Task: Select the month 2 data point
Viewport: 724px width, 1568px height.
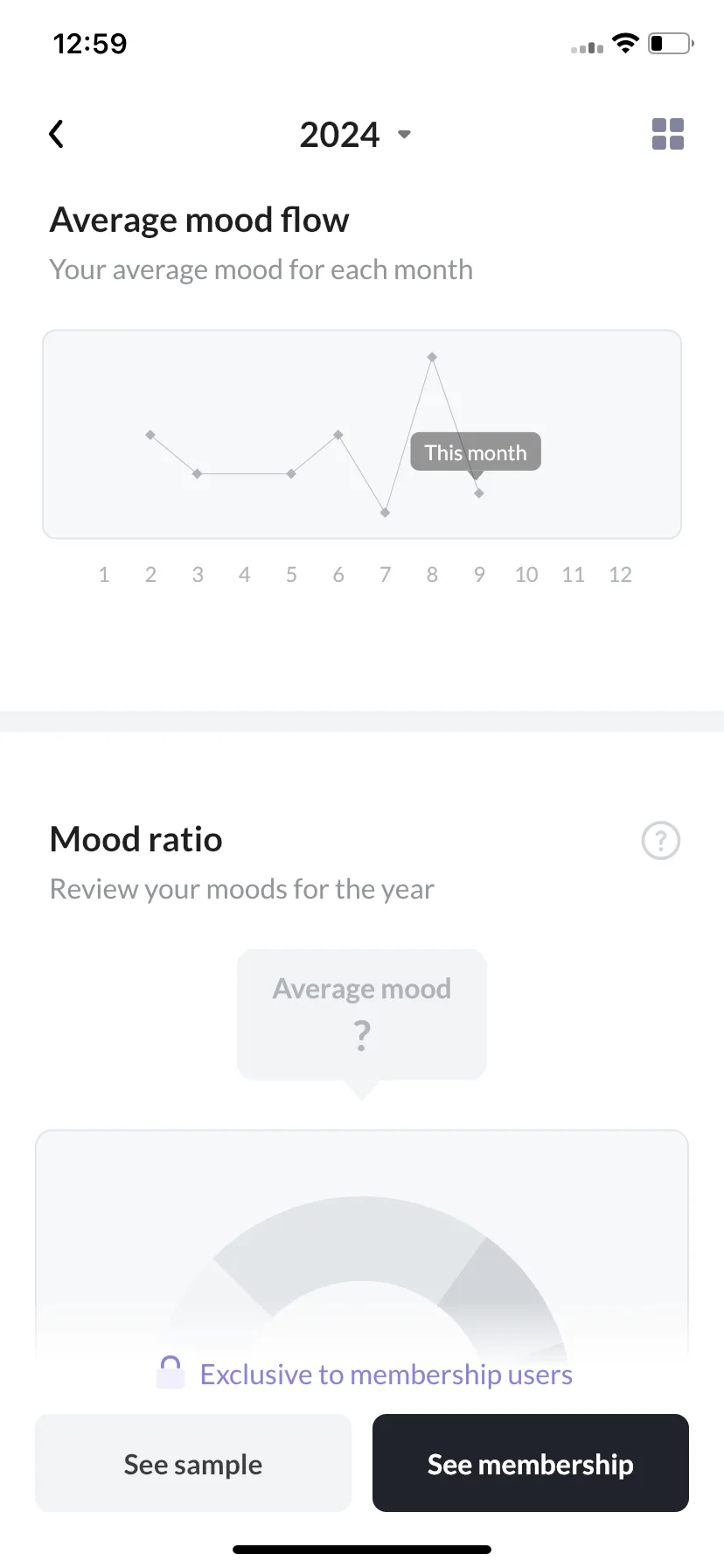Action: (150, 435)
